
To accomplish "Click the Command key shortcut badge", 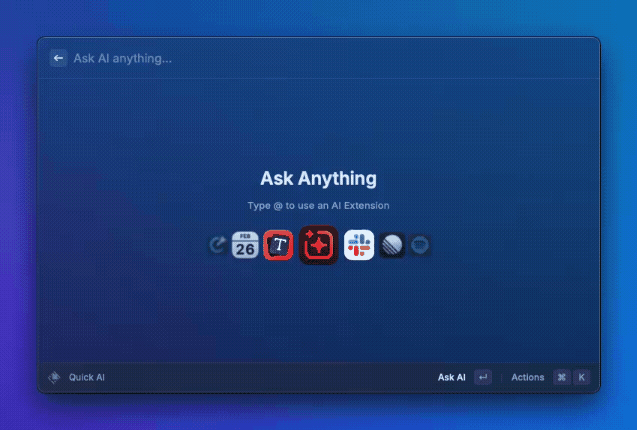I will tap(562, 377).
